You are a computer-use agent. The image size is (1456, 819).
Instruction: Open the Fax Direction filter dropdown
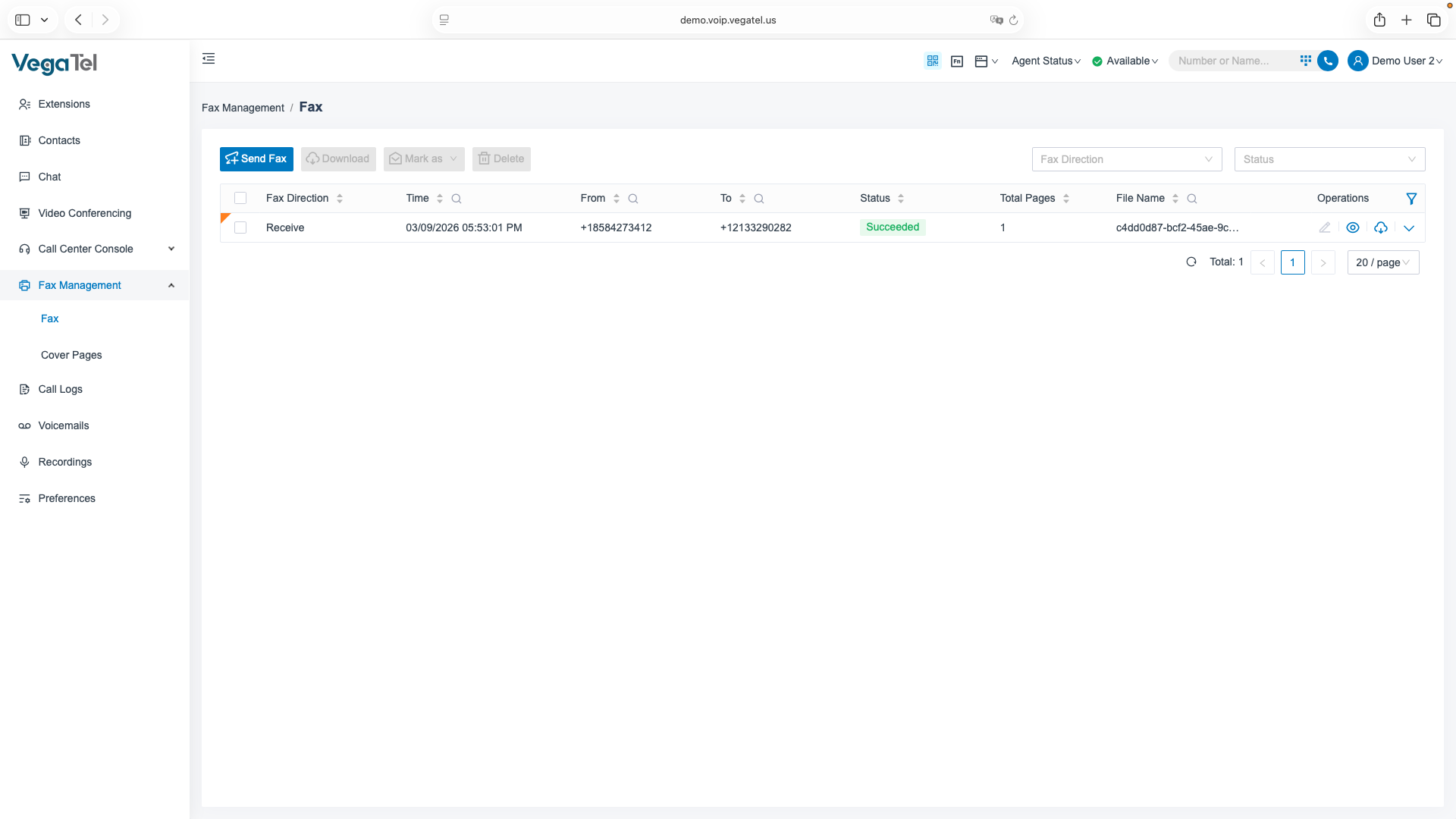click(x=1126, y=159)
